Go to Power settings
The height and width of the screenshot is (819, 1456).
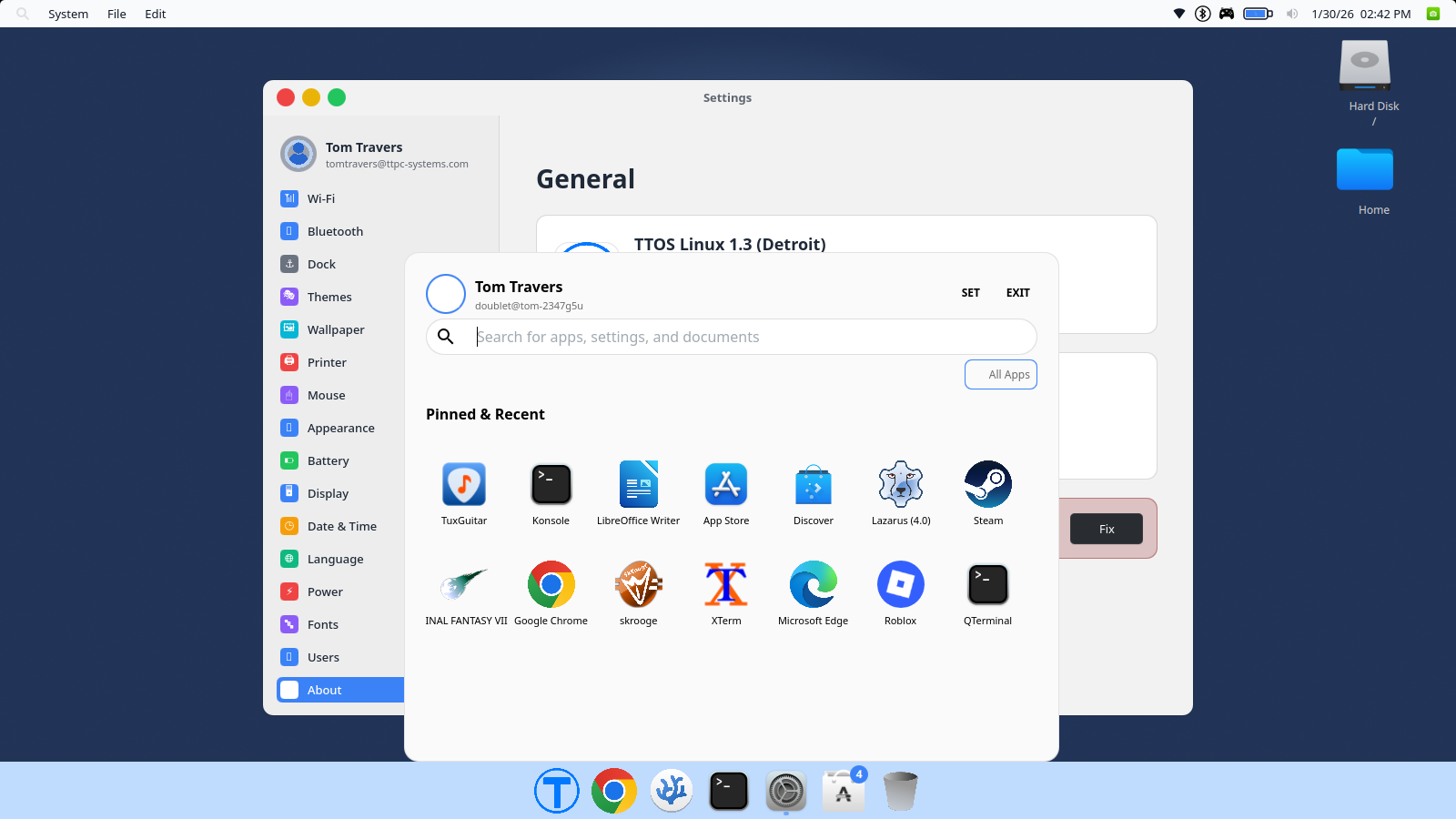(340, 591)
